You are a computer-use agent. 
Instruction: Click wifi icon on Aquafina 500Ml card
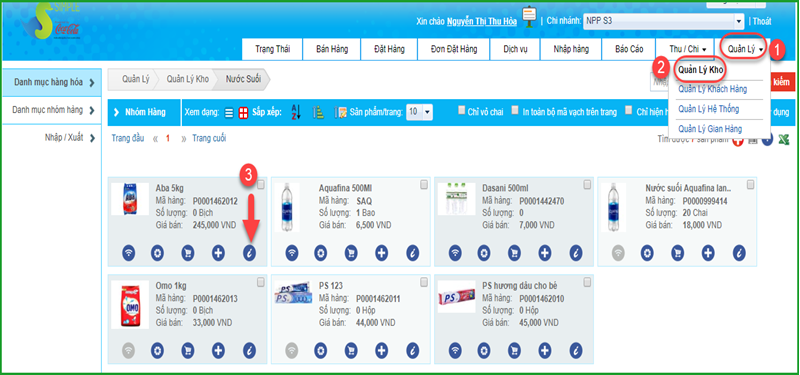pyautogui.click(x=292, y=253)
